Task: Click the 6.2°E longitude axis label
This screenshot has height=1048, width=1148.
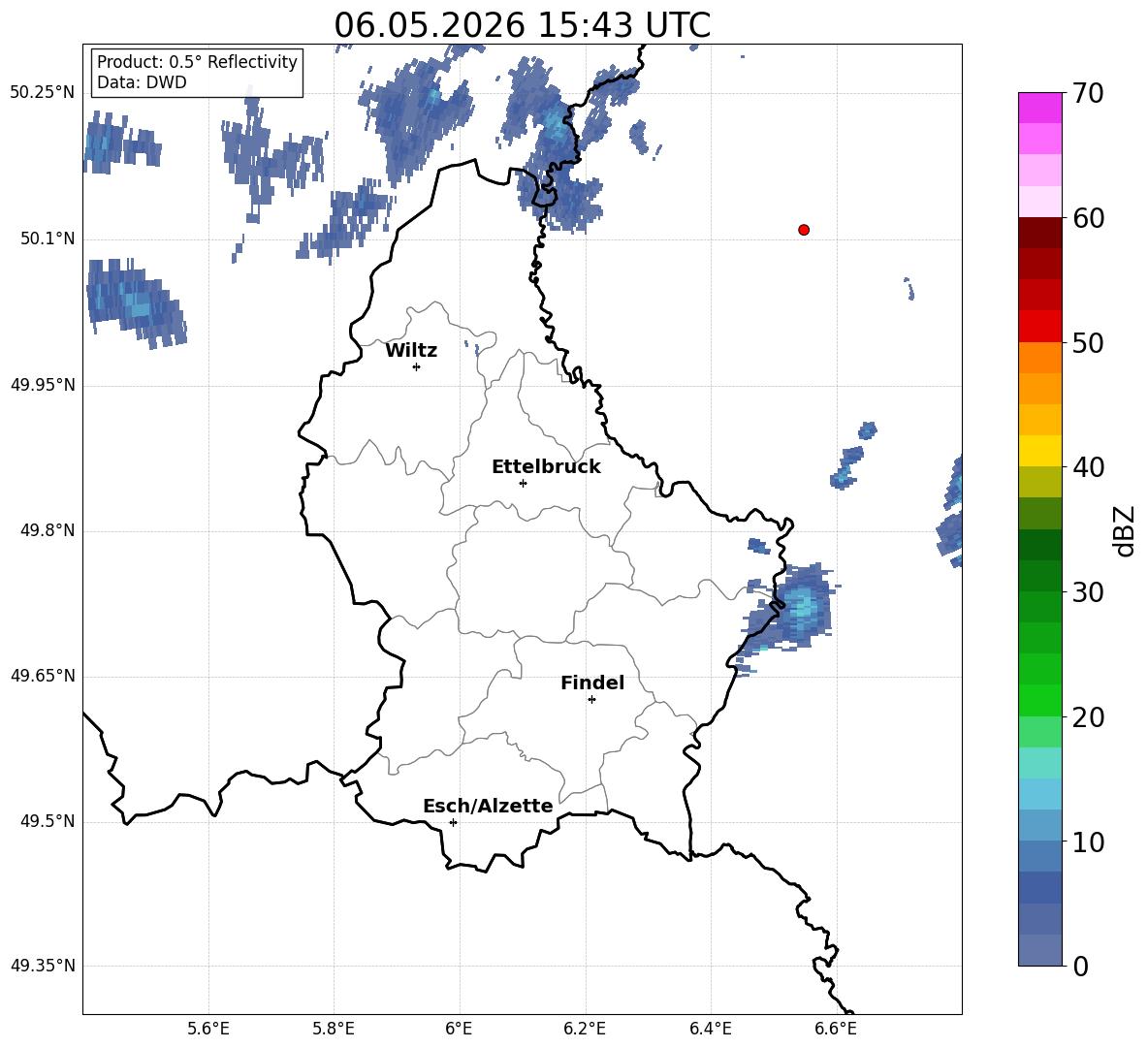Action: click(585, 1029)
